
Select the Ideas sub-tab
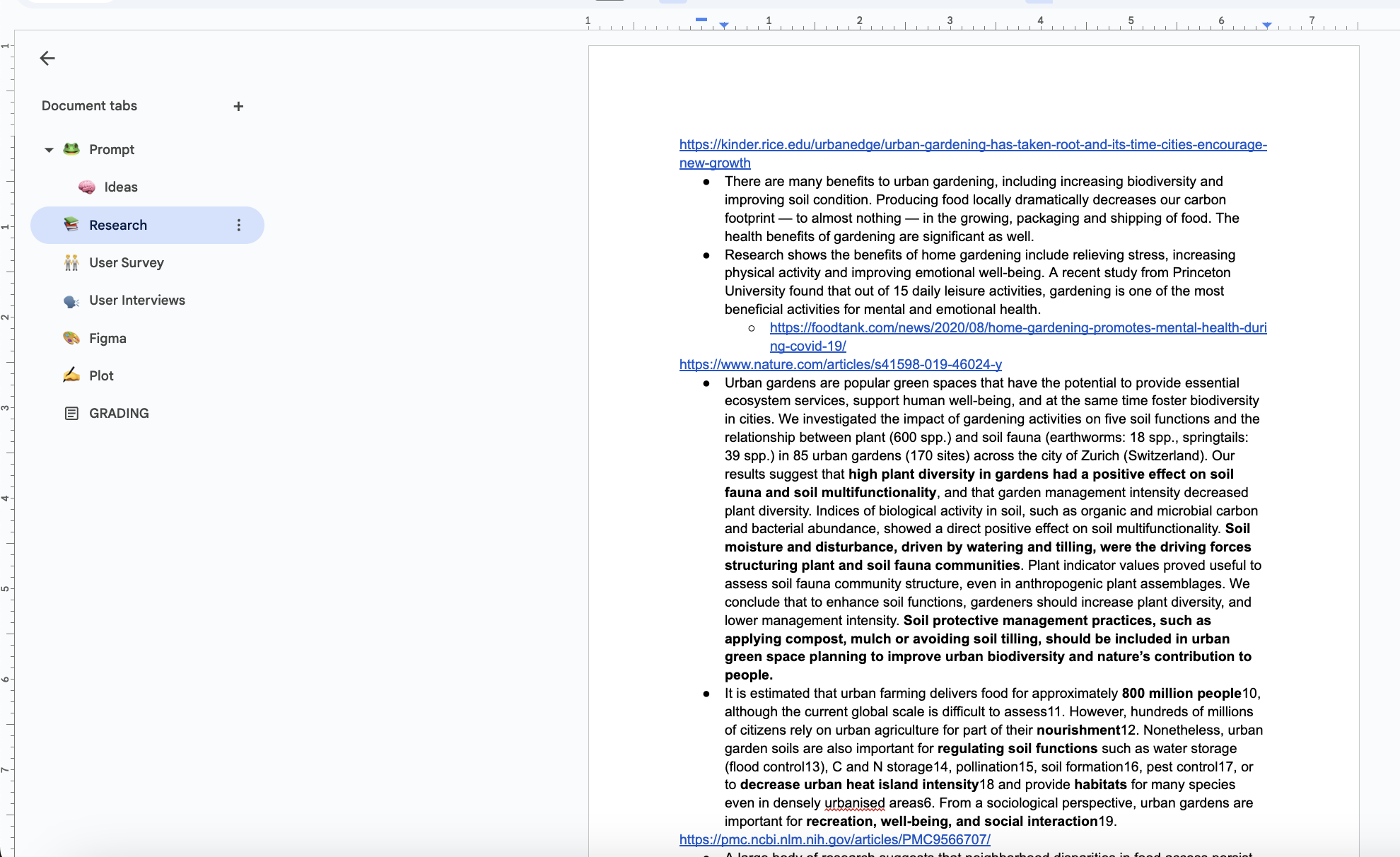[120, 187]
